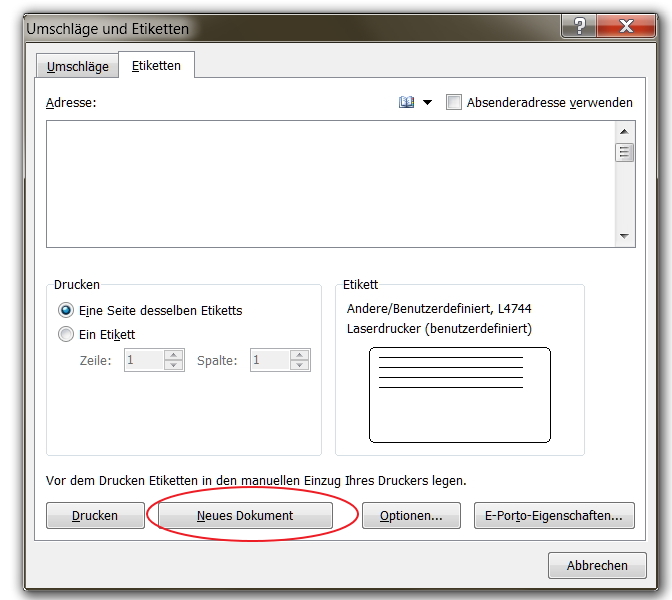Open E-Porto-Eigenschaften... settings

tap(554, 515)
